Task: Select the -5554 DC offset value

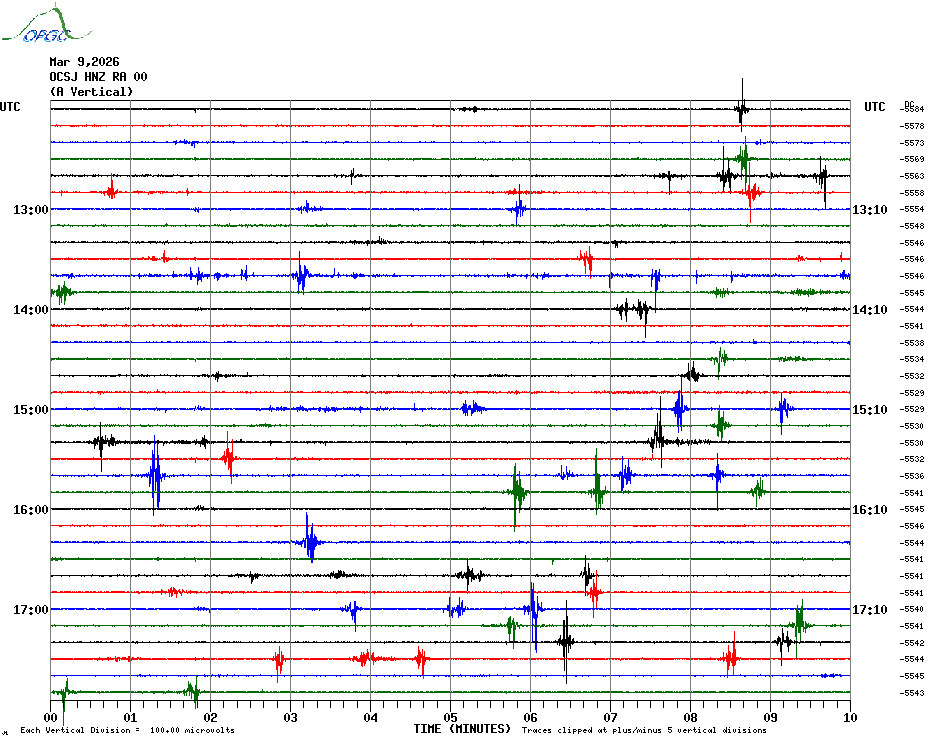Action: 912,209
